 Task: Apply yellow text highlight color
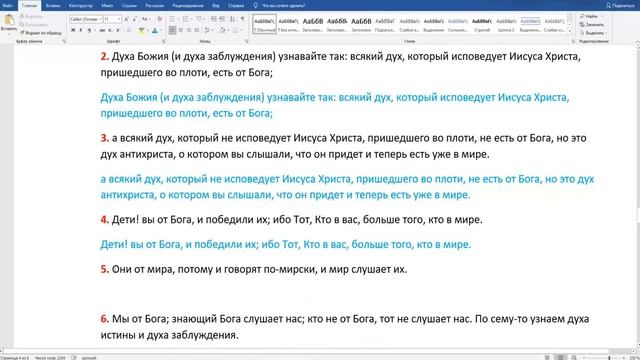[141, 31]
